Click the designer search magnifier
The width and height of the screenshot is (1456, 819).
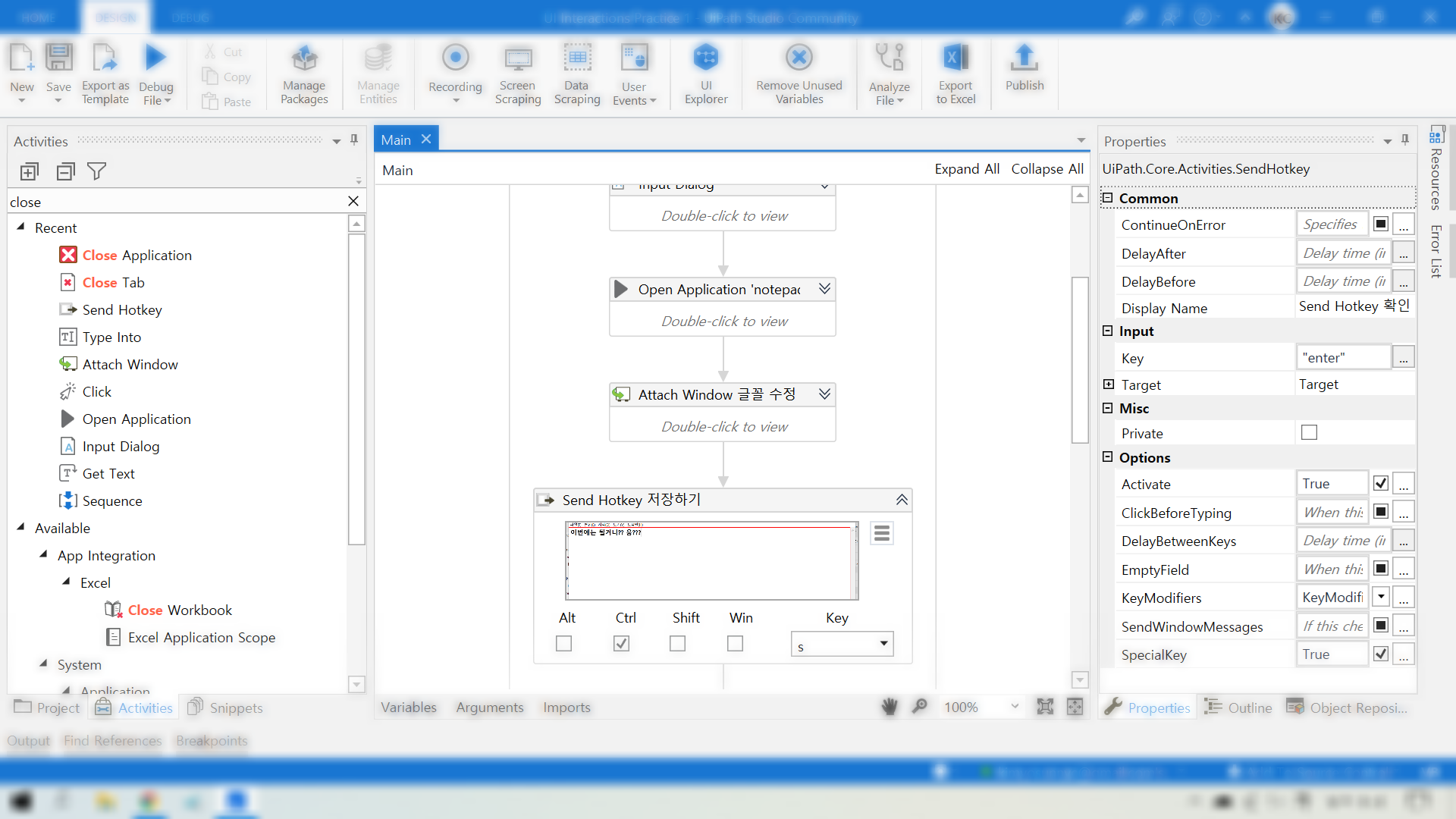click(x=920, y=707)
